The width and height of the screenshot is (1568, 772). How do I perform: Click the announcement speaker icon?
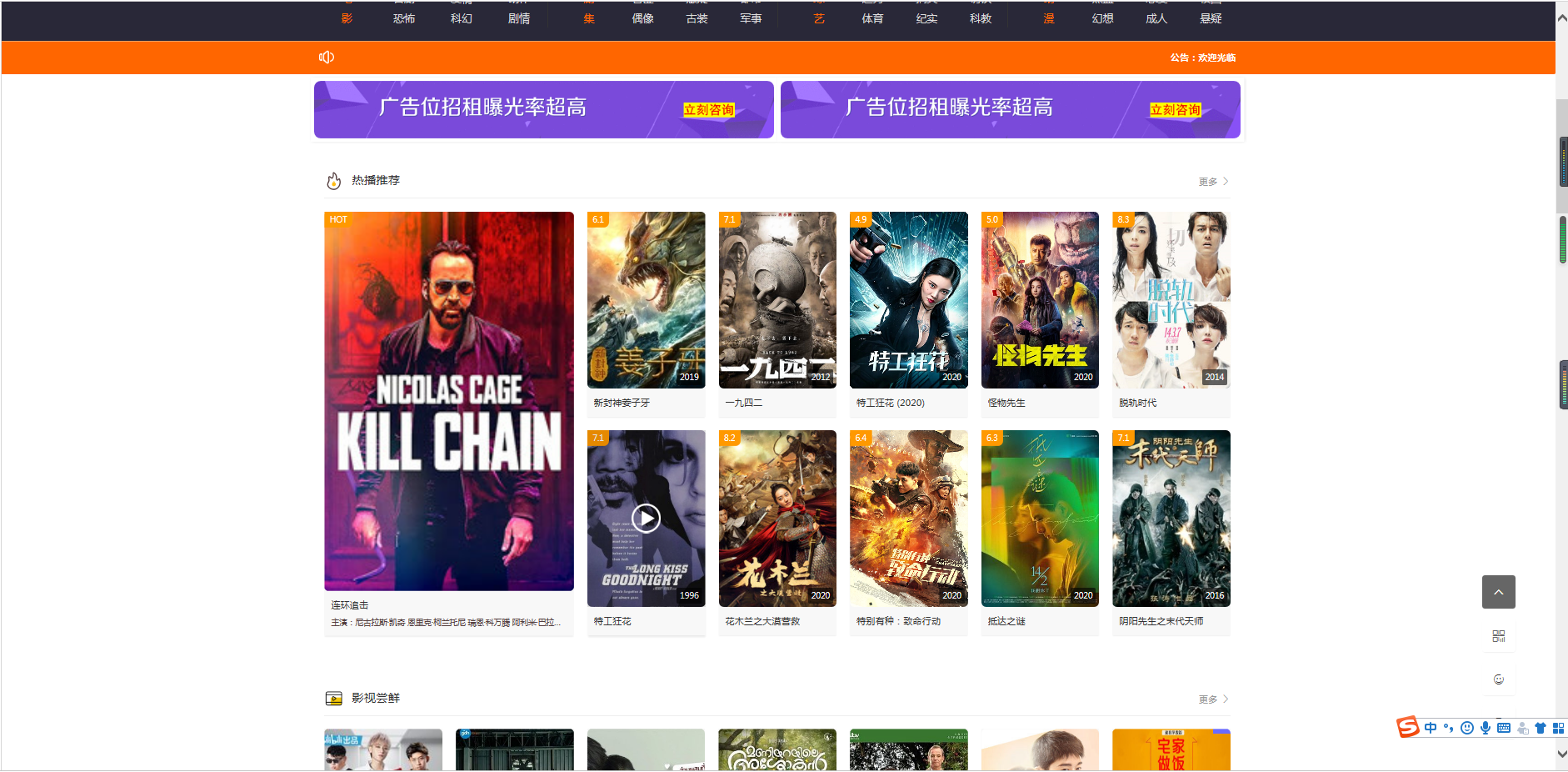tap(327, 58)
